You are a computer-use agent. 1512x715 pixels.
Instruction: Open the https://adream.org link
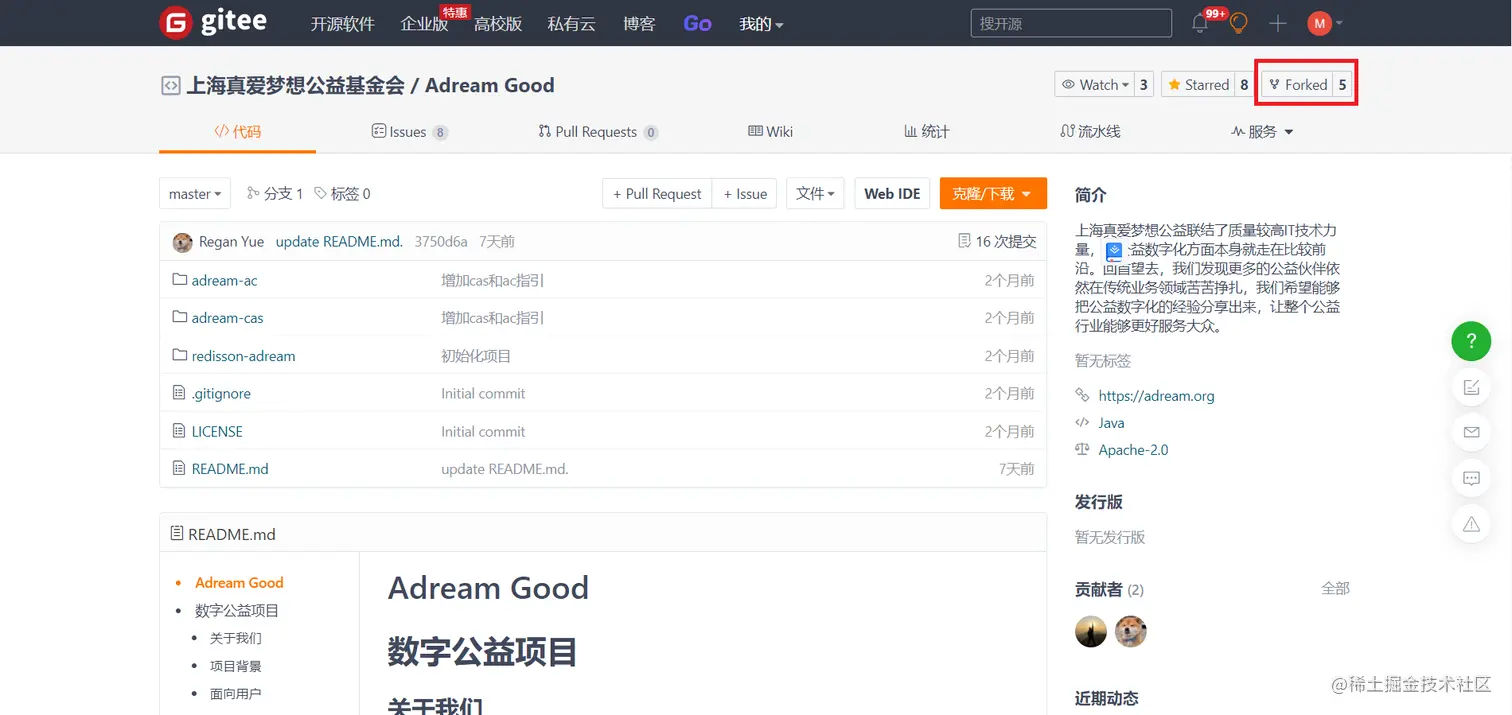(x=1156, y=396)
